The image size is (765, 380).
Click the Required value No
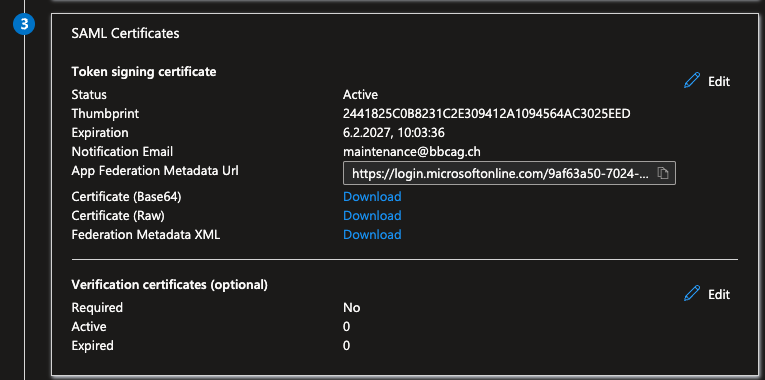pos(351,308)
